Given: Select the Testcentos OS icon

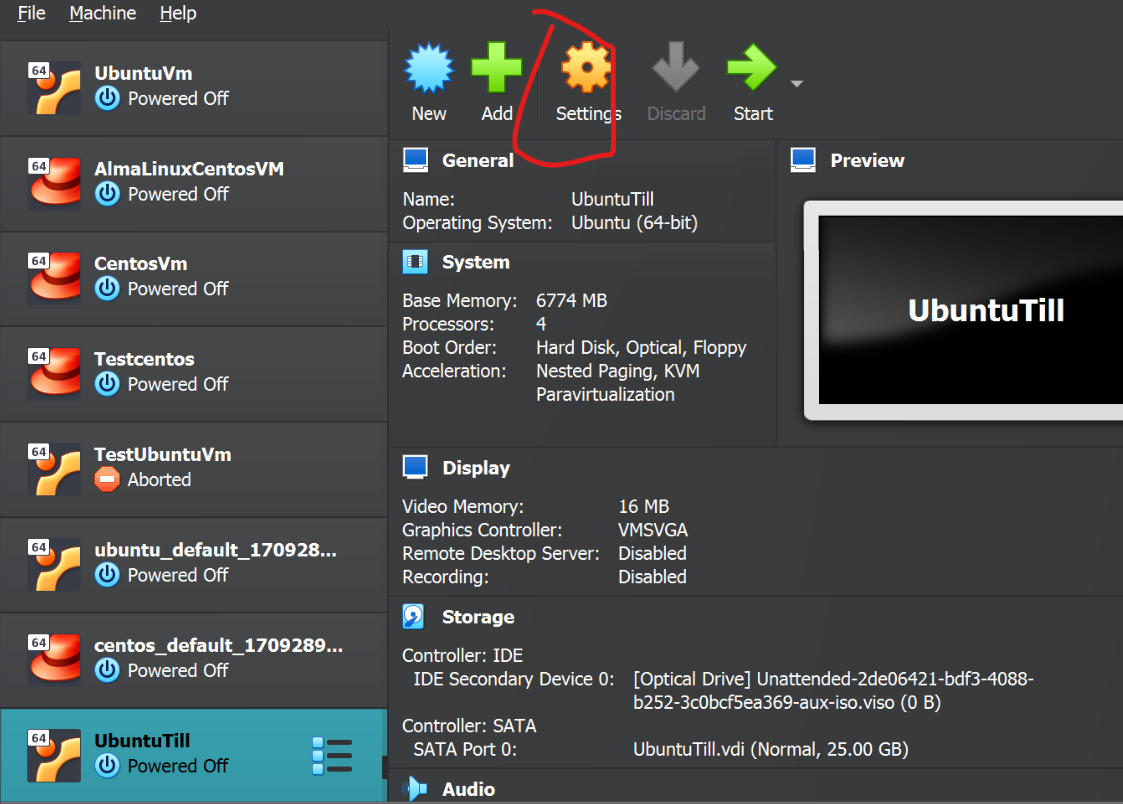Looking at the screenshot, I should (54, 373).
